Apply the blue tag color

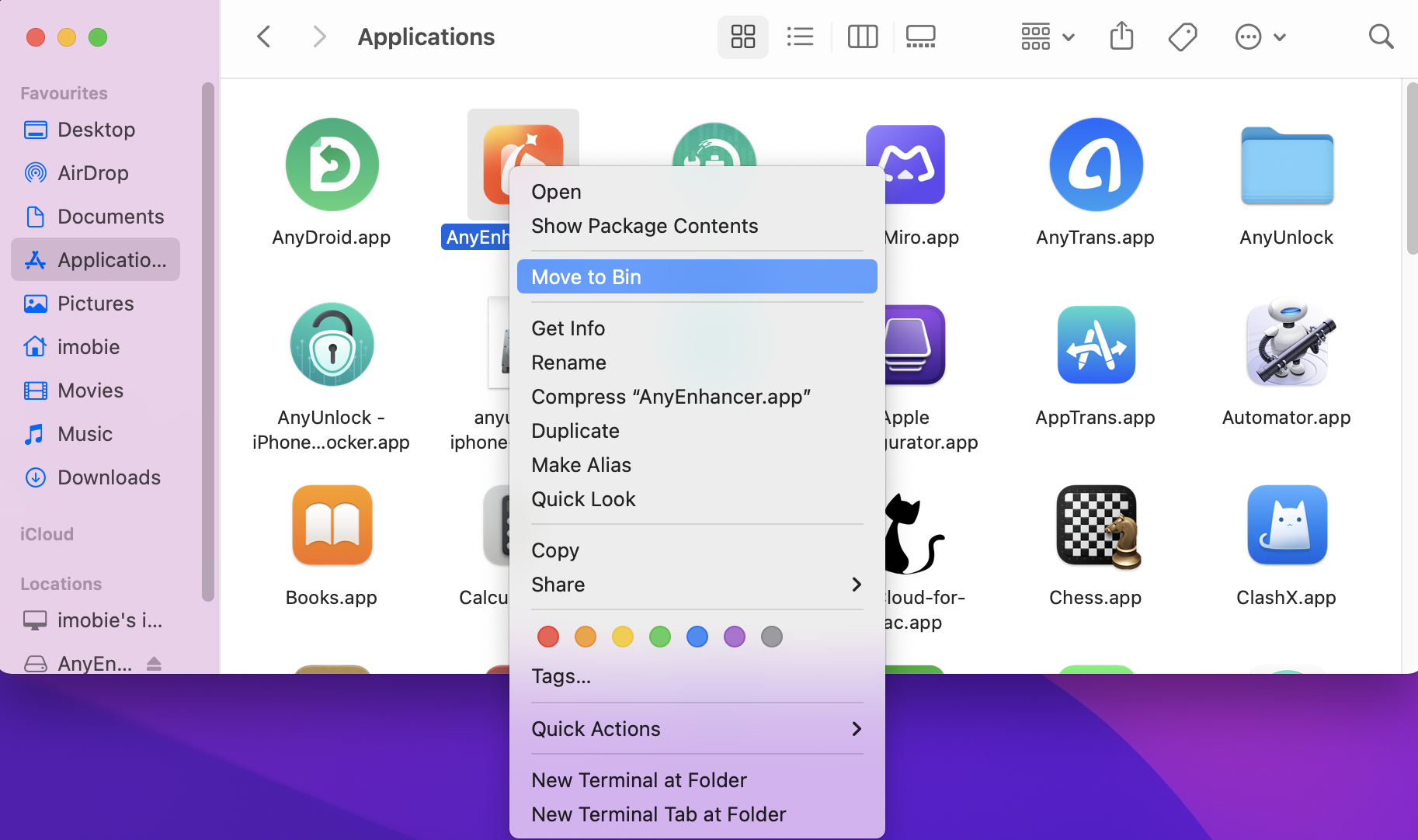[697, 637]
